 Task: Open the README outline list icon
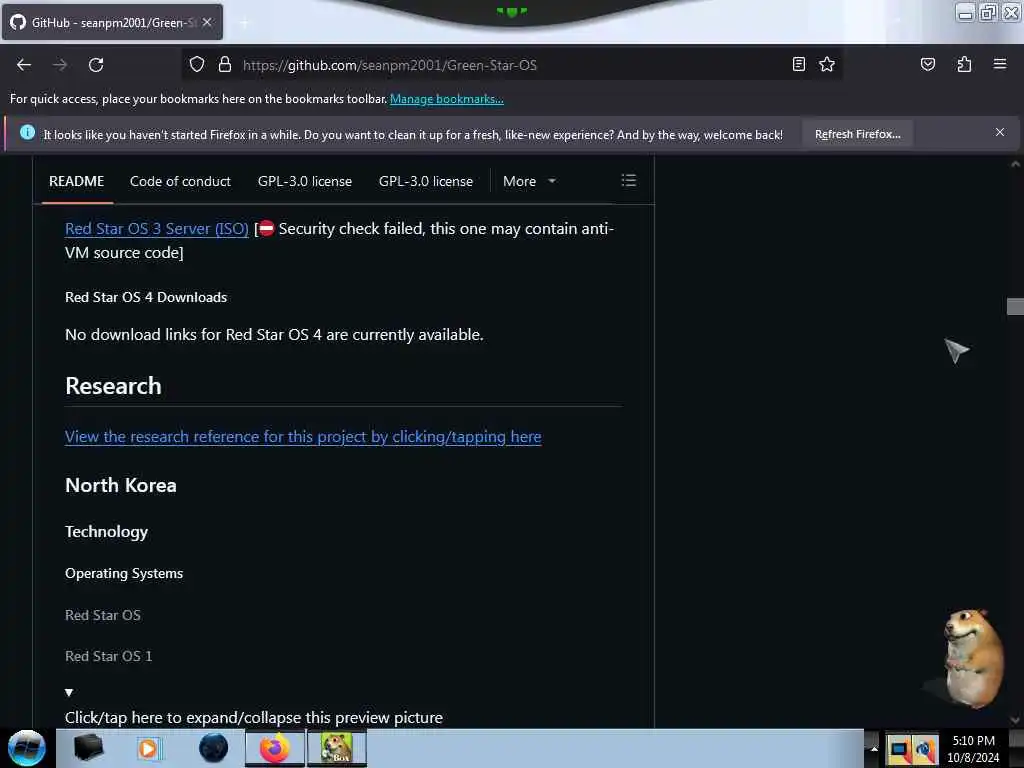point(628,180)
